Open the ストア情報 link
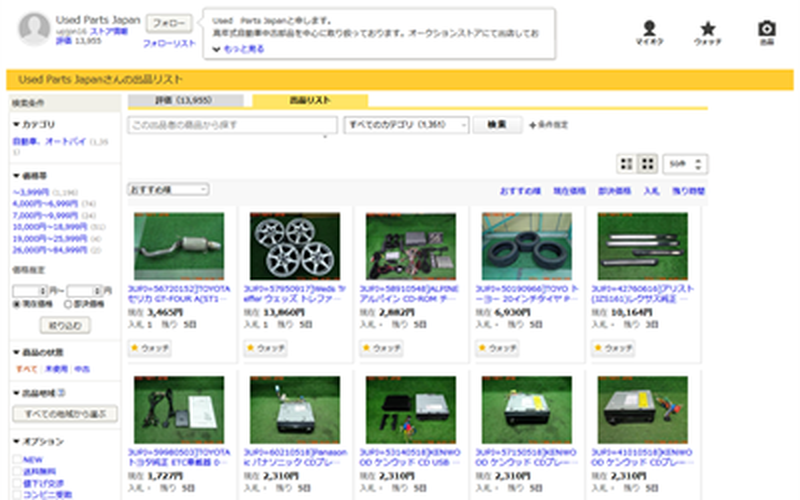This screenshot has height=500, width=800. [x=109, y=31]
